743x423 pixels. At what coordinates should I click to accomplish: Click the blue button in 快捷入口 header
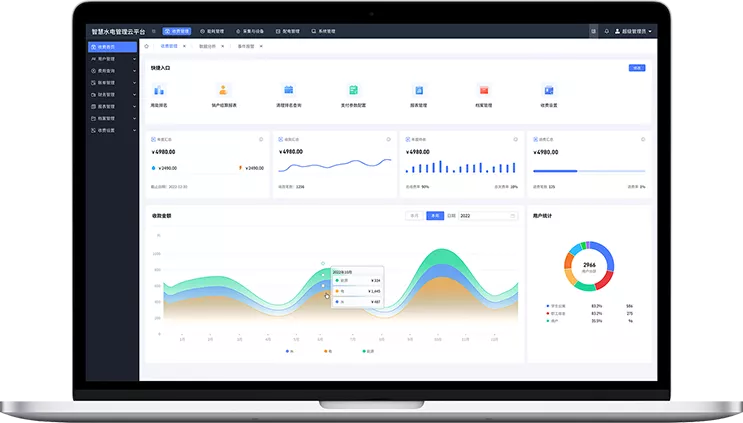coord(637,68)
